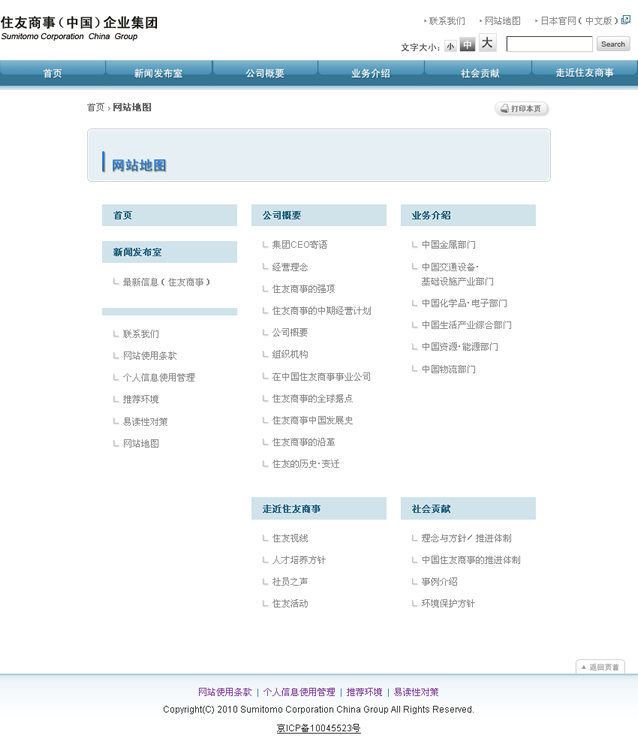Open 易读性对策 in the sitemap list
Viewport: 638px width, 748px height.
(x=145, y=422)
